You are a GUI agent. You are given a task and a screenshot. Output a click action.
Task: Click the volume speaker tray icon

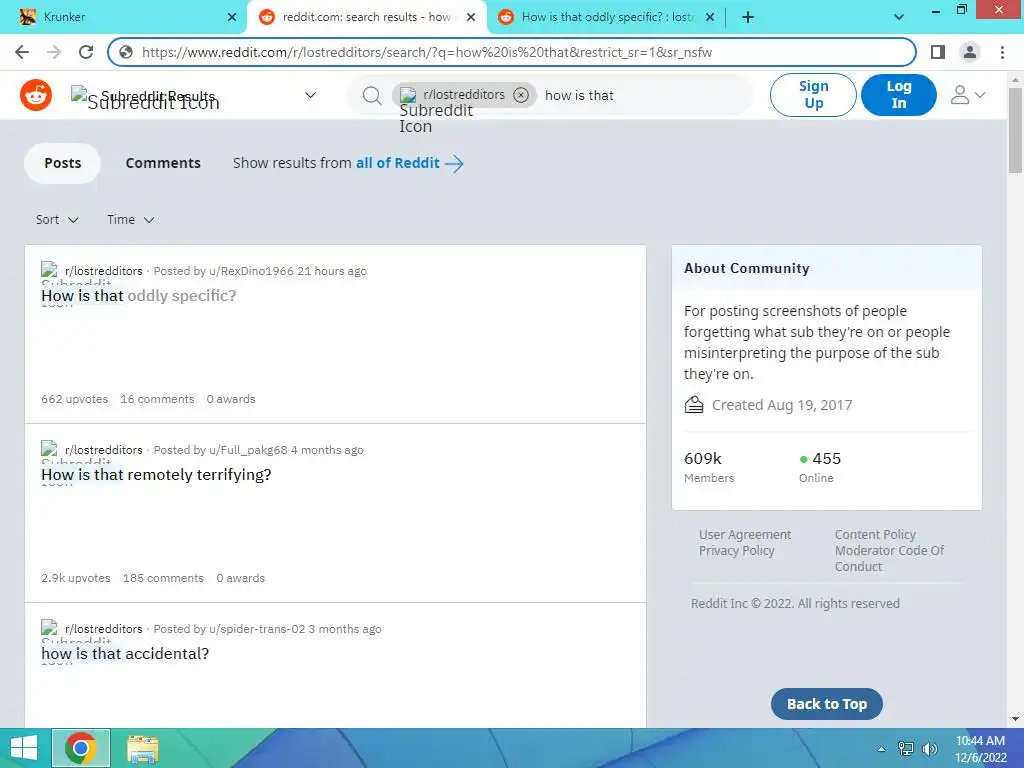pos(929,749)
